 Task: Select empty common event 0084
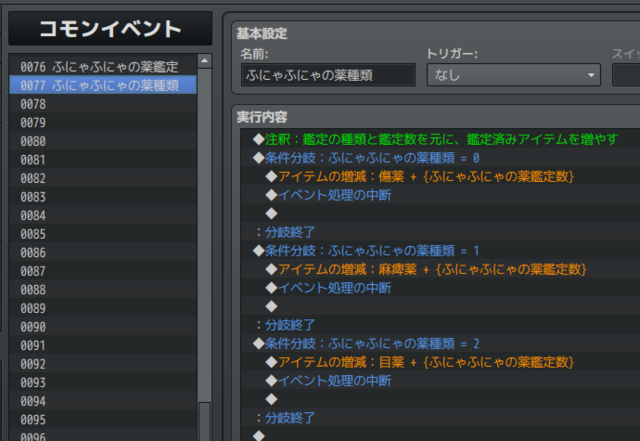pyautogui.click(x=103, y=215)
